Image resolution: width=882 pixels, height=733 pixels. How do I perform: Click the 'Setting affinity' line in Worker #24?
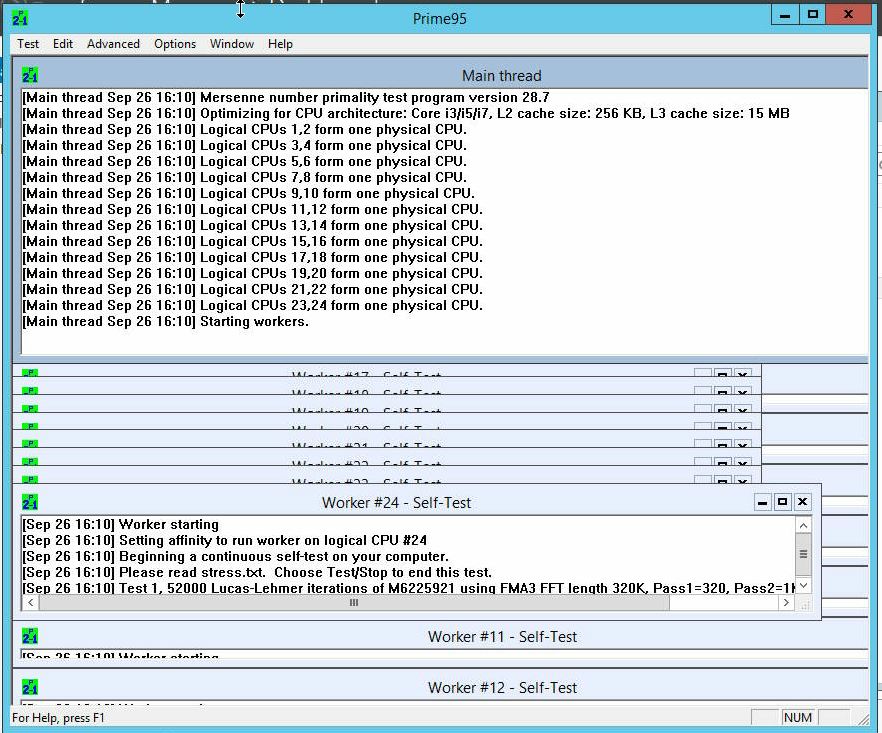pyautogui.click(x=224, y=541)
